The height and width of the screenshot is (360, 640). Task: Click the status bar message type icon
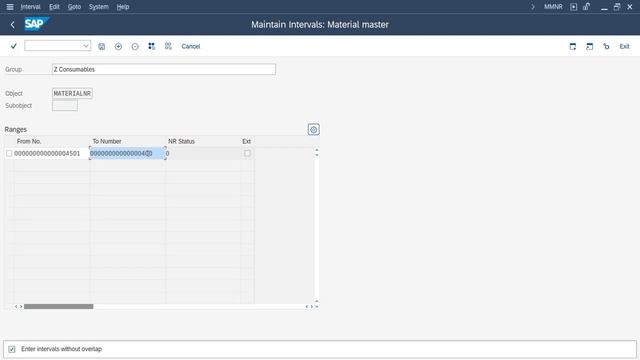click(12, 349)
